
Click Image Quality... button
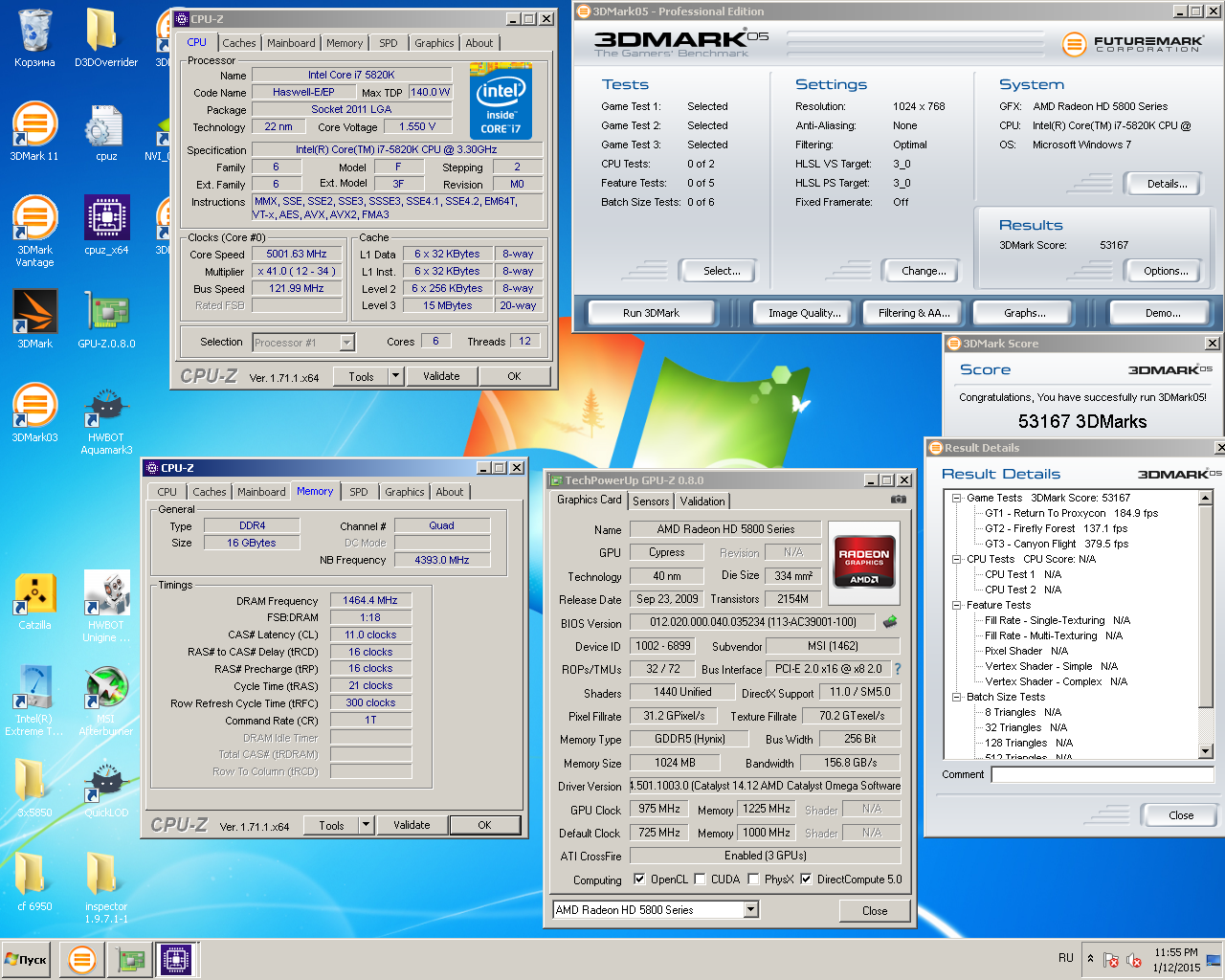[x=805, y=313]
